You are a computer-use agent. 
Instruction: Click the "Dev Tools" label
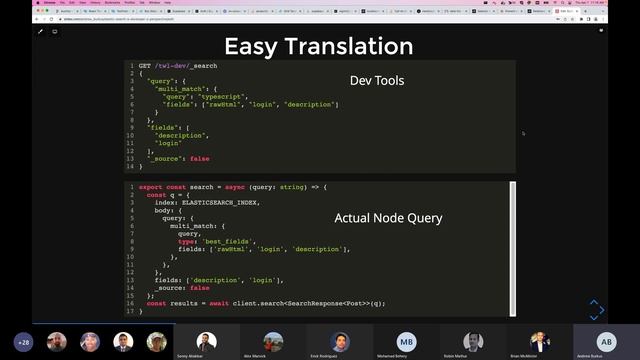click(377, 80)
